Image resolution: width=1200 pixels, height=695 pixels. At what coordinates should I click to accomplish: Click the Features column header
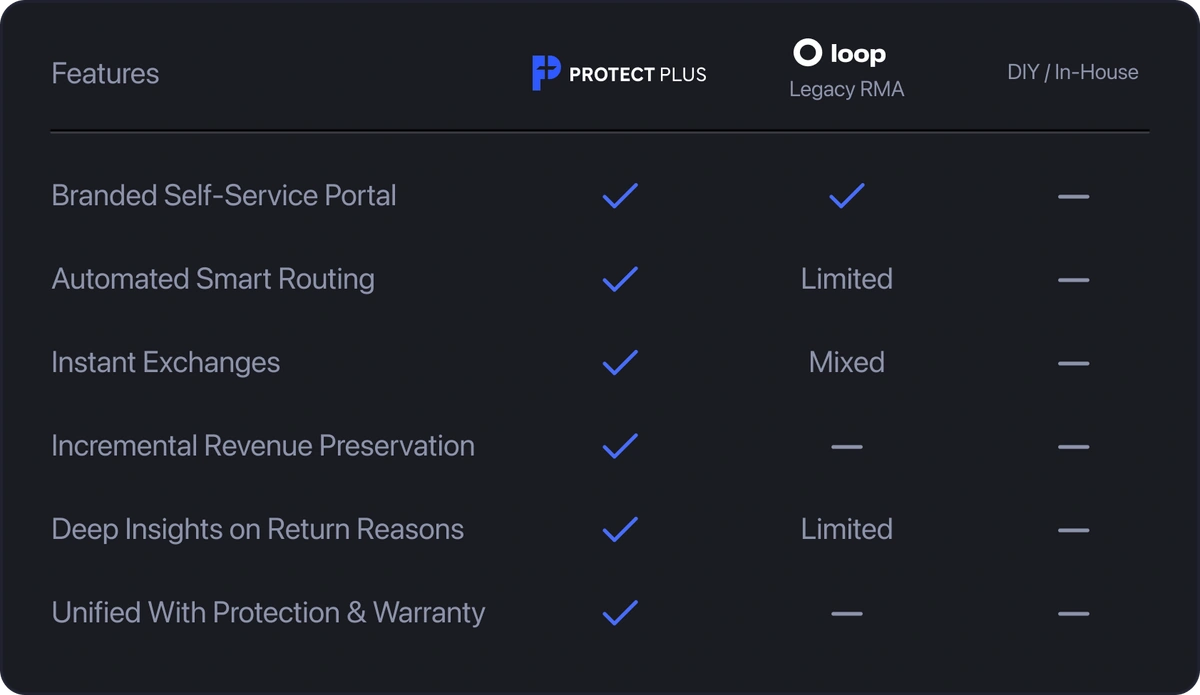coord(105,73)
